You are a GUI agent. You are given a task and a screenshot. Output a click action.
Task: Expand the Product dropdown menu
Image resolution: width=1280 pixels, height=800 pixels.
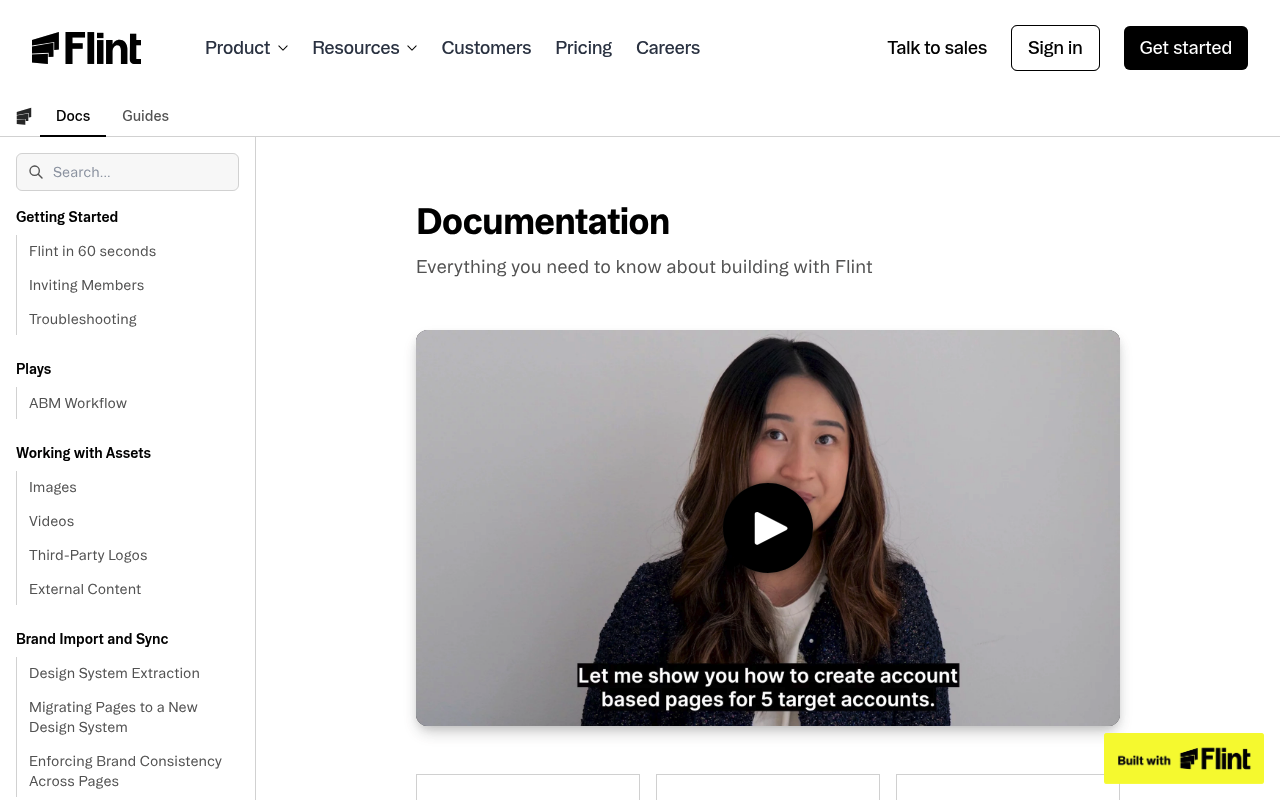click(246, 48)
